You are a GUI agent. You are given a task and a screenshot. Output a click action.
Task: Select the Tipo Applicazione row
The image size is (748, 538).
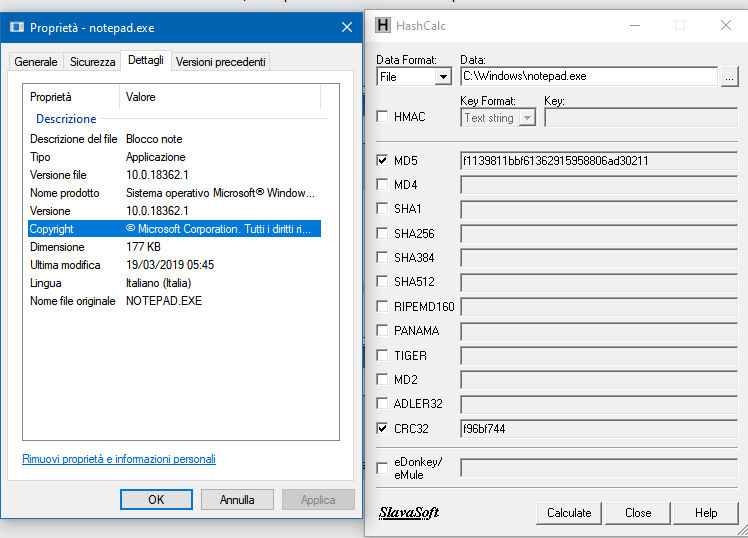174,157
